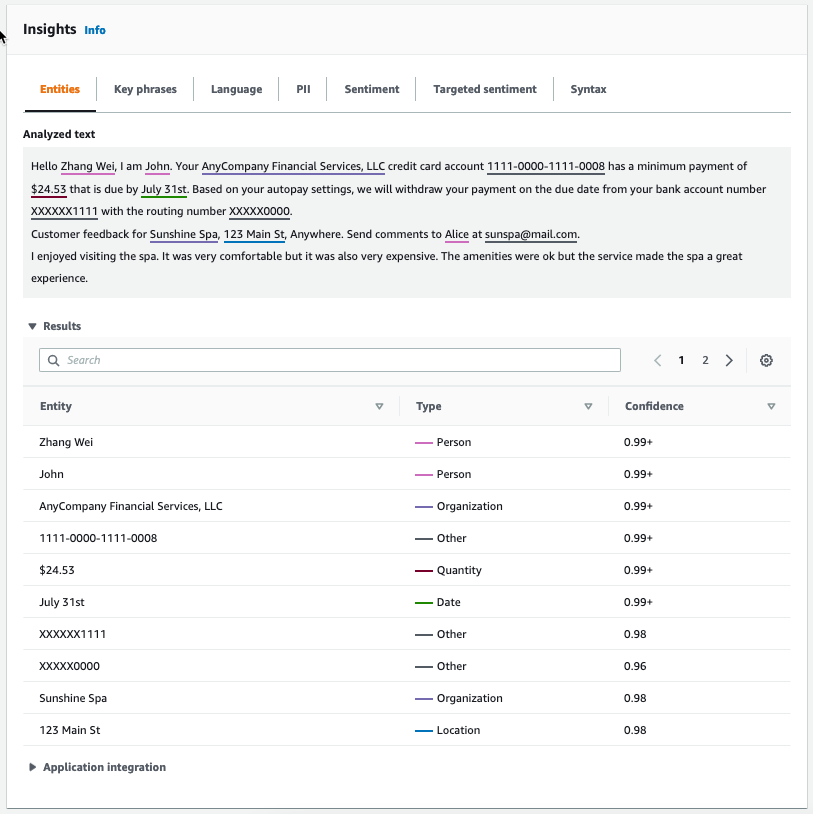Click underlined entity Sunshine Spa in text
This screenshot has width=813, height=814.
183,235
